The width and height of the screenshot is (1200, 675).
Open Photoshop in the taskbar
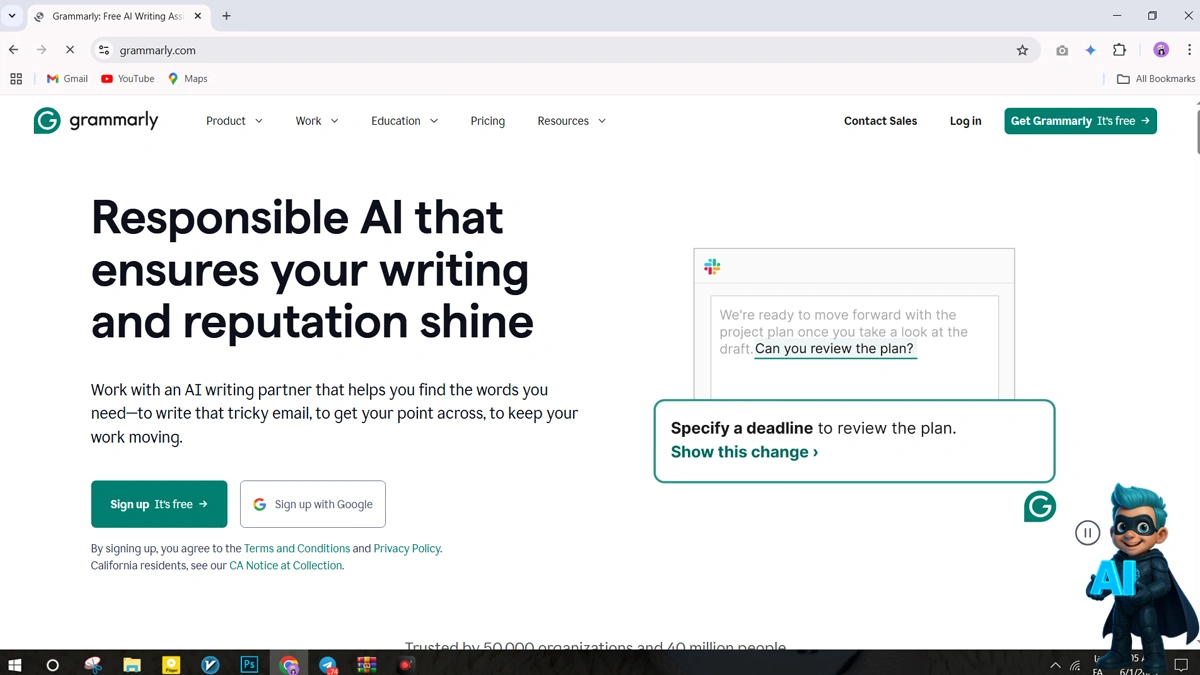pos(250,665)
